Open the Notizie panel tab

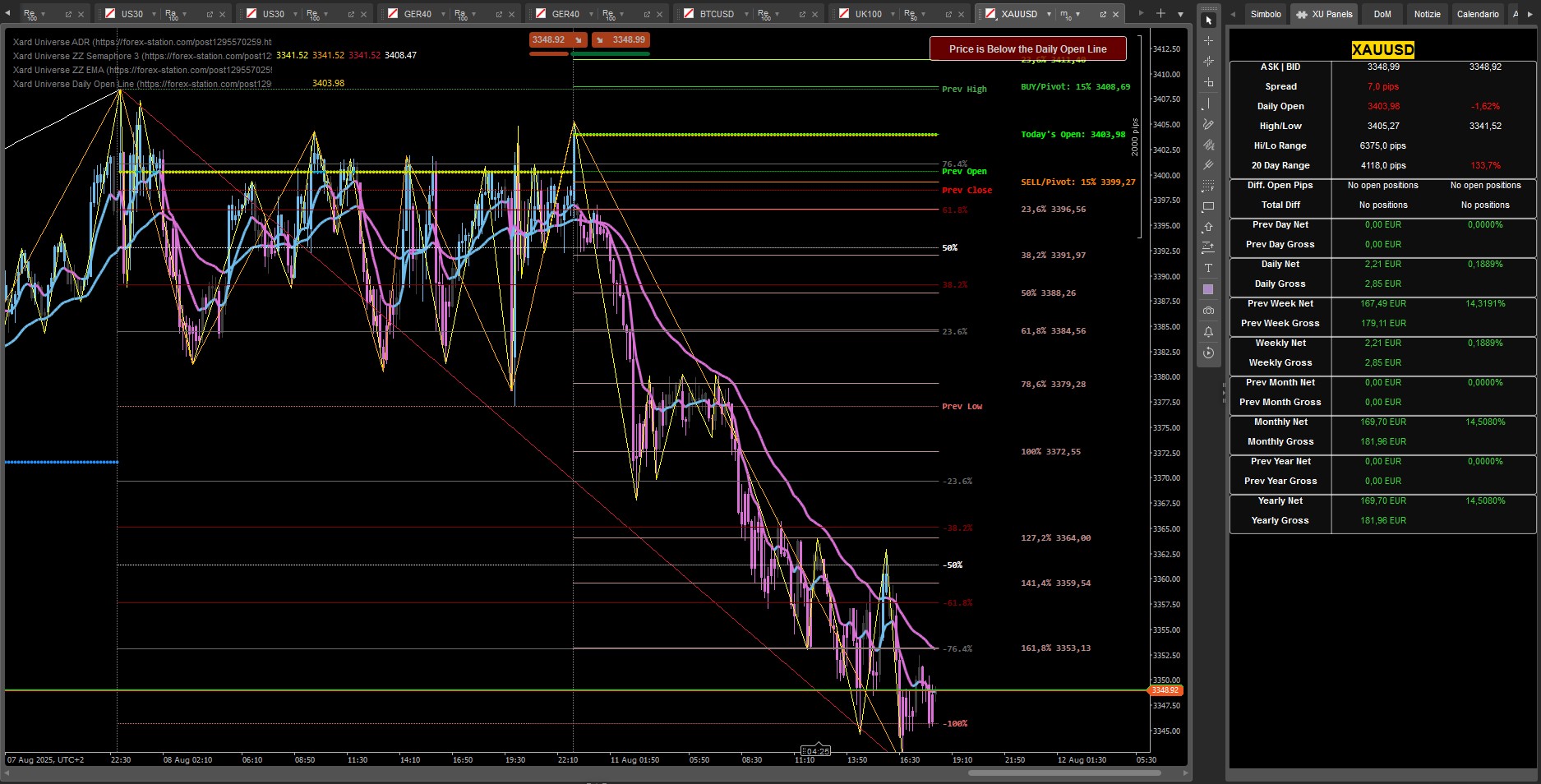click(1427, 14)
